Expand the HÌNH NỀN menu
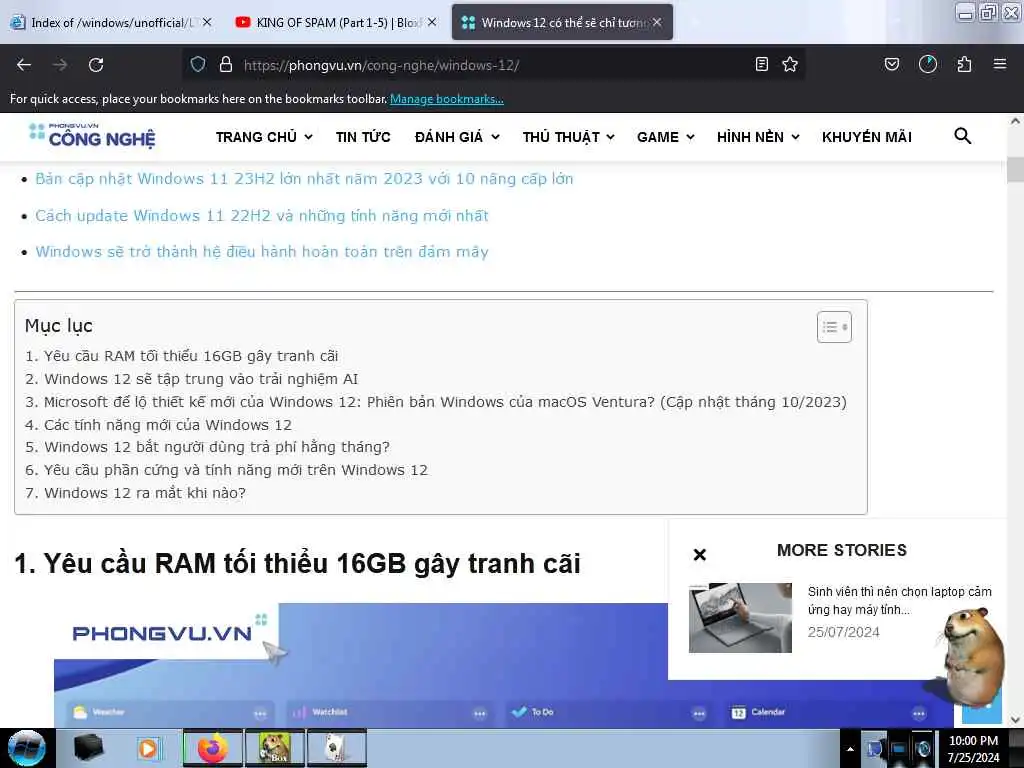The image size is (1024, 768). tap(758, 136)
